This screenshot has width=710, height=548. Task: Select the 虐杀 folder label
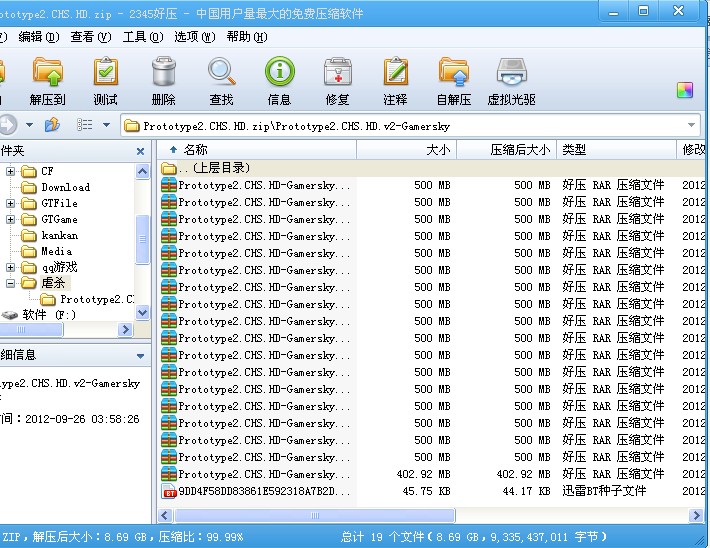(53, 283)
